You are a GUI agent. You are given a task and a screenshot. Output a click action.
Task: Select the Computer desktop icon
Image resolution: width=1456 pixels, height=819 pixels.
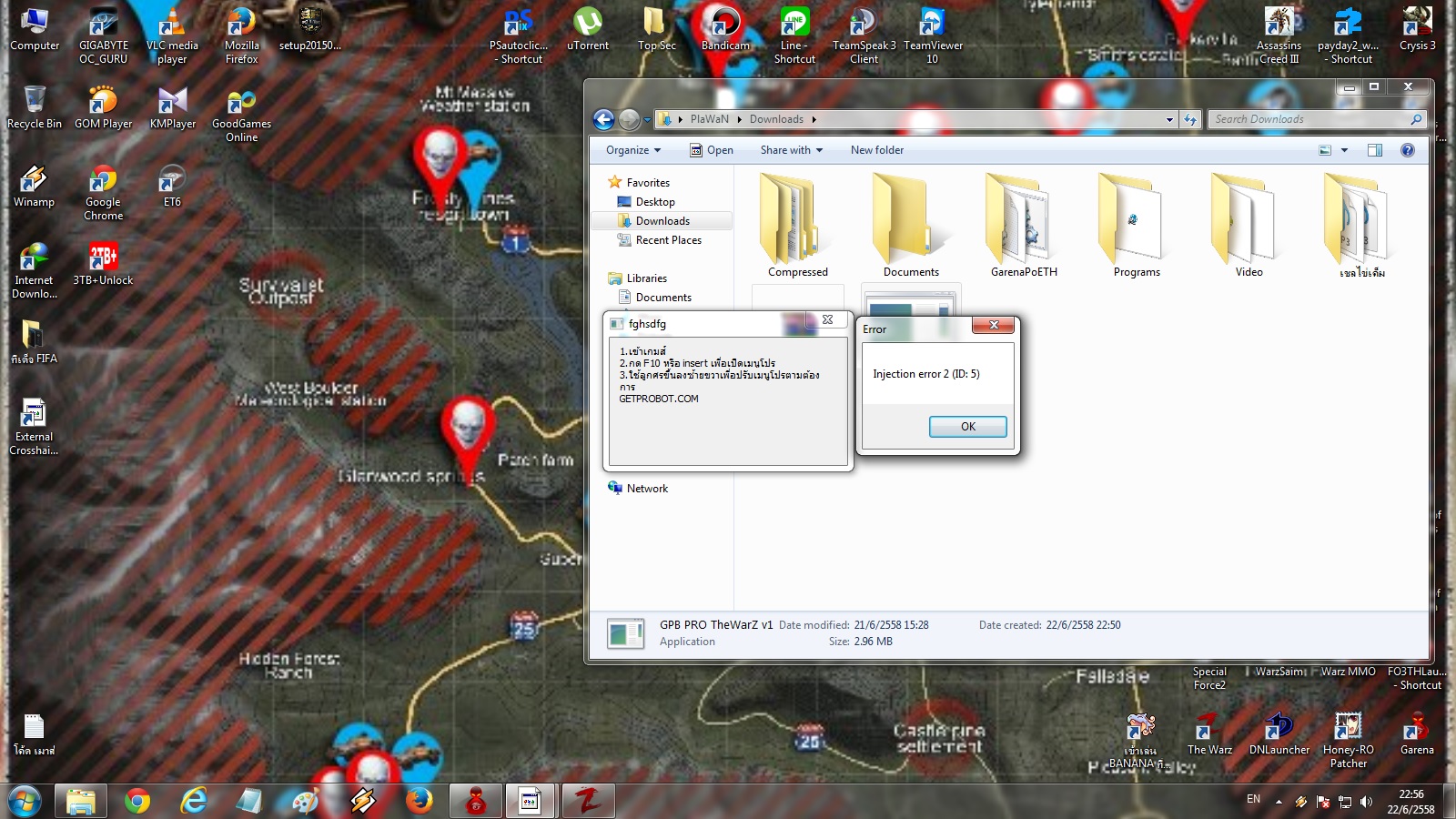[x=34, y=29]
